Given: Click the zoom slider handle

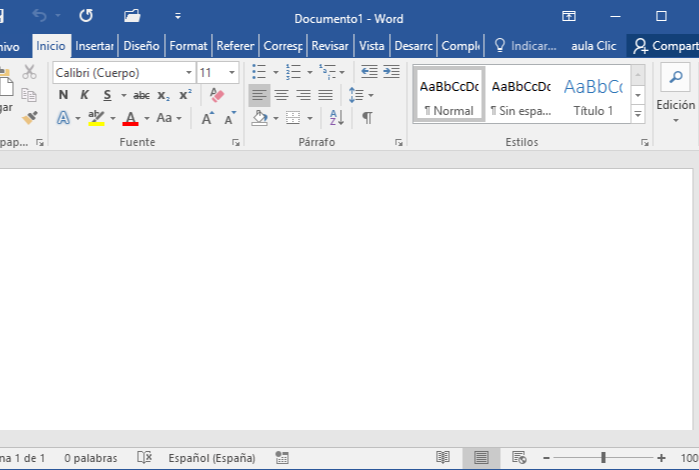Looking at the screenshot, I should pos(603,458).
